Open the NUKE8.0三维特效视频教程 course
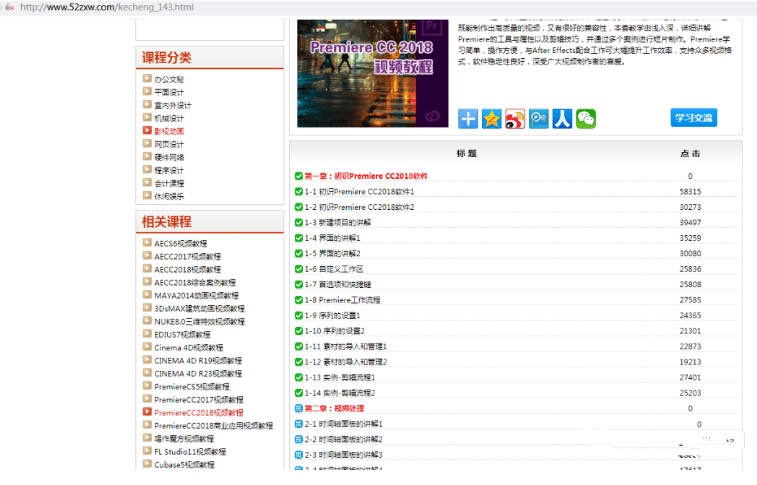The image size is (757, 485). 199,322
